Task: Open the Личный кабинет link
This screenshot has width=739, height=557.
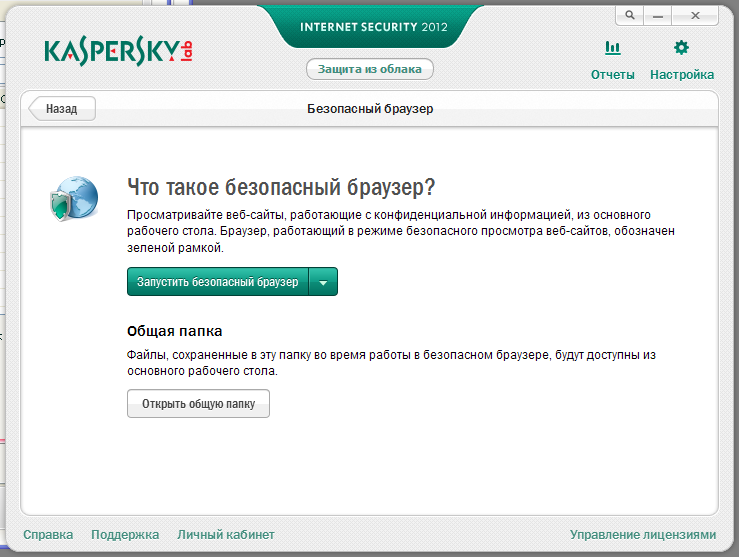Action: 226,534
